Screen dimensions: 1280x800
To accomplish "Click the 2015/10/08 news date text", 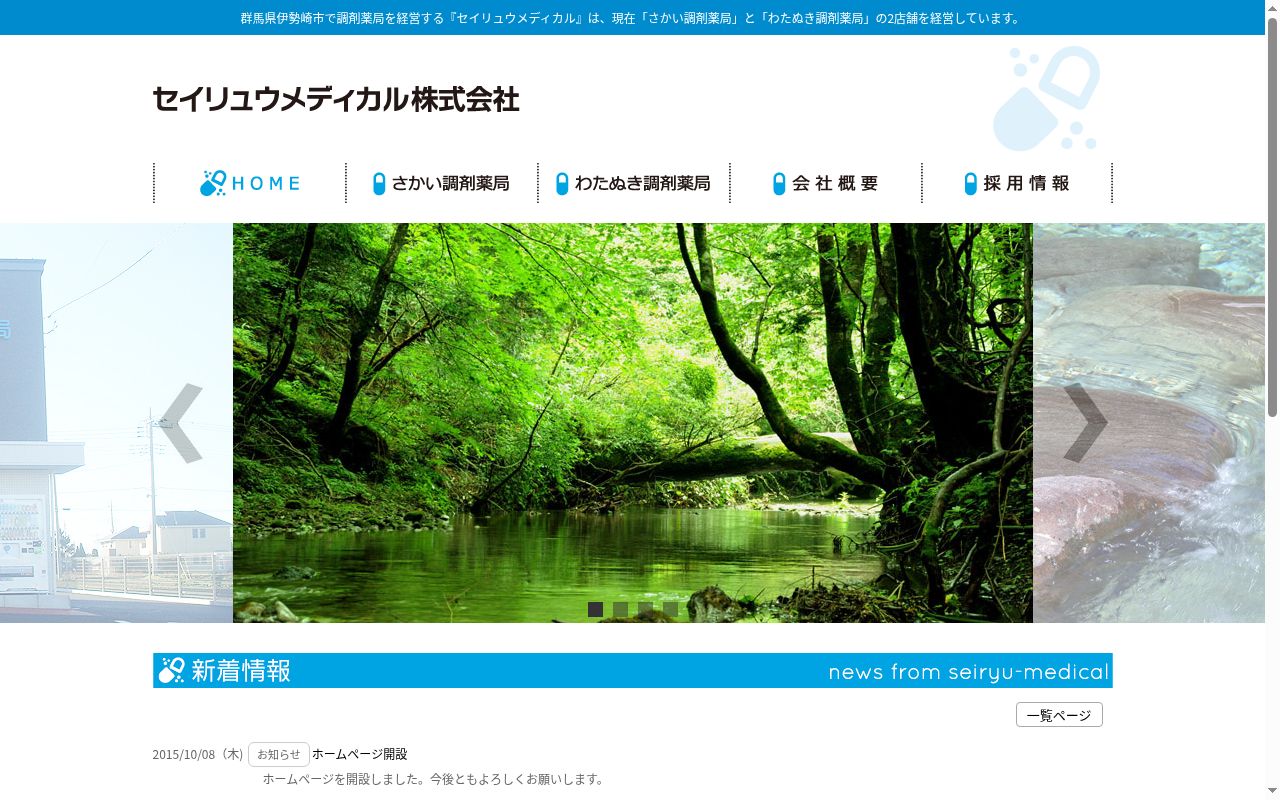I will (x=198, y=754).
